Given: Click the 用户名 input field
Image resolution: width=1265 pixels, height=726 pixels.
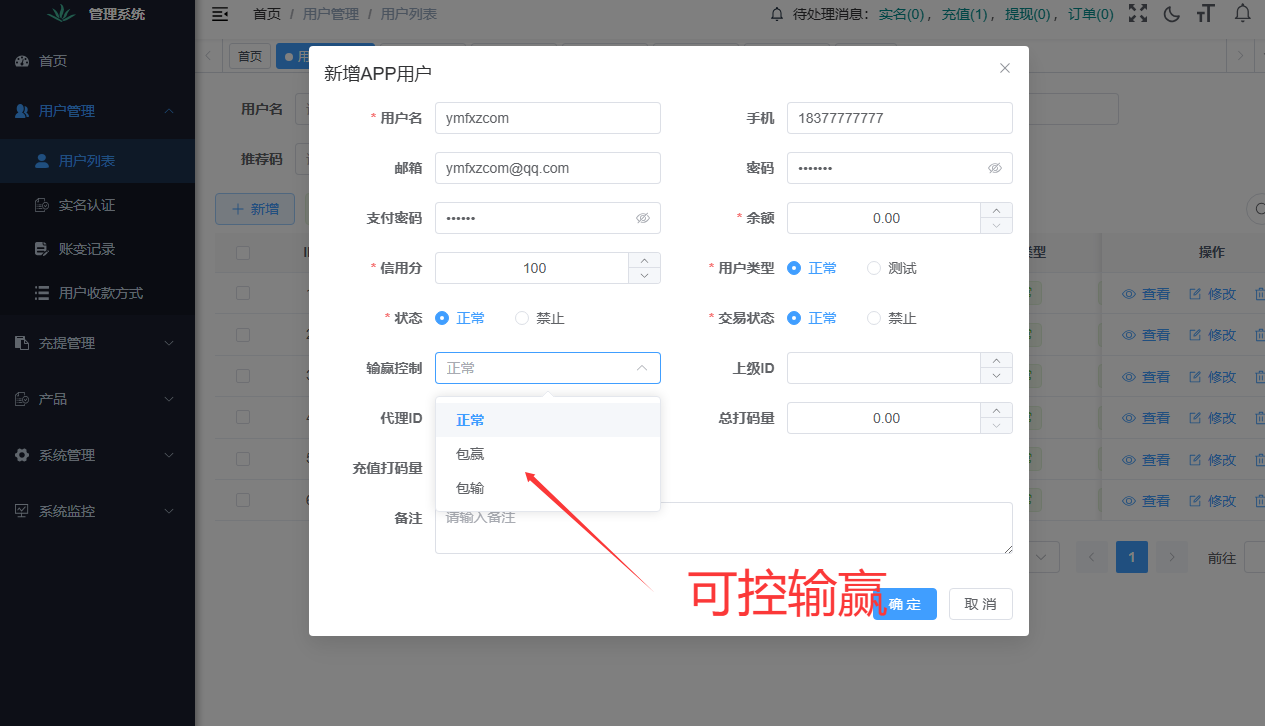Looking at the screenshot, I should 548,118.
